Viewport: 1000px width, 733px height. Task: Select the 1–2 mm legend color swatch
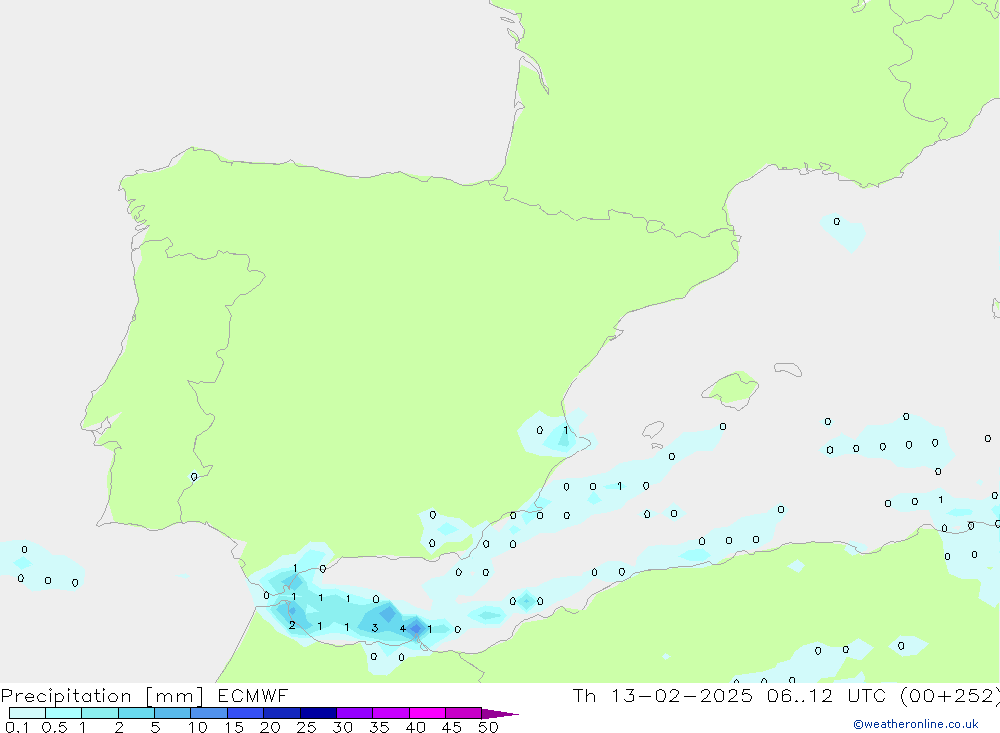pyautogui.click(x=100, y=713)
